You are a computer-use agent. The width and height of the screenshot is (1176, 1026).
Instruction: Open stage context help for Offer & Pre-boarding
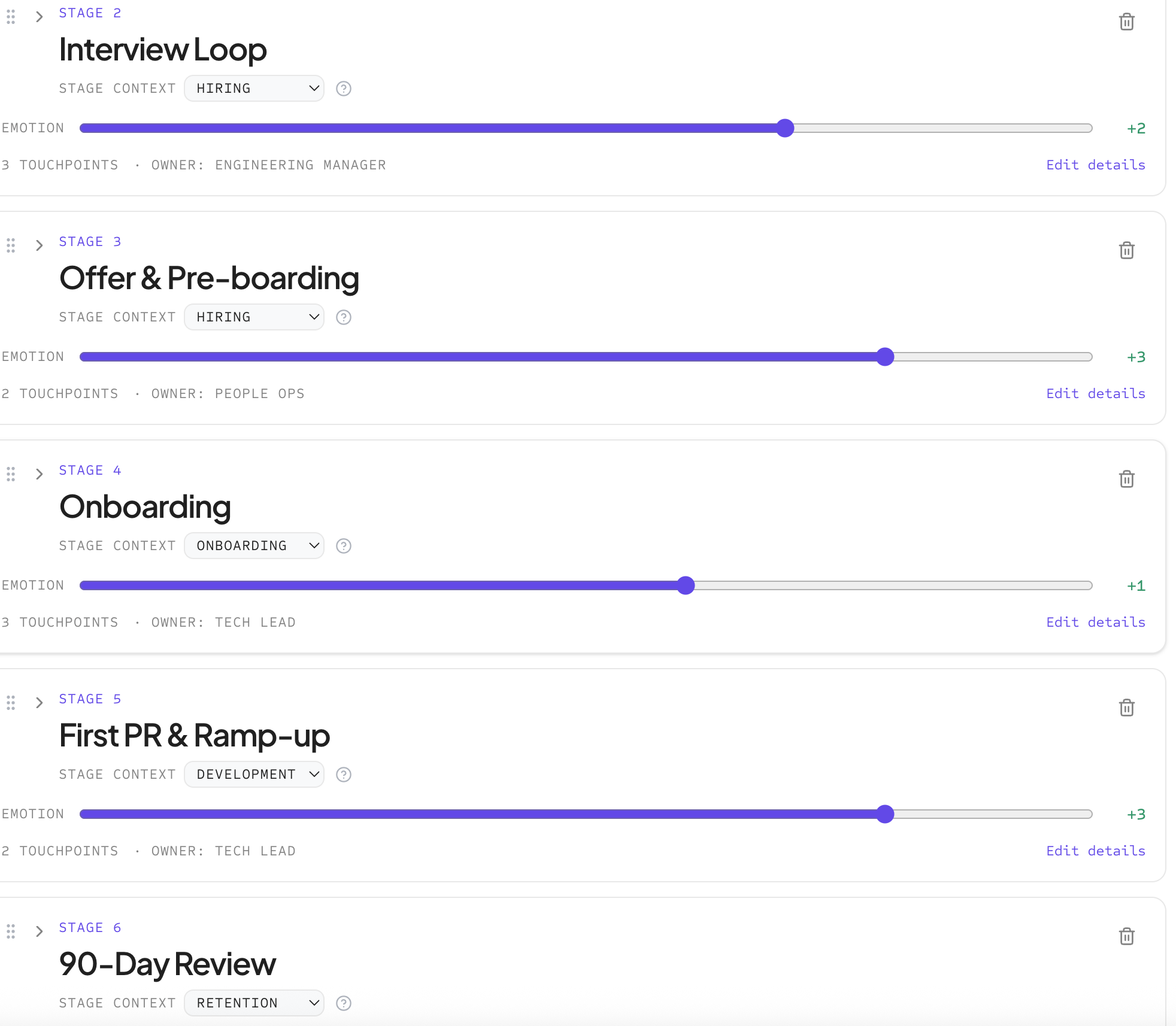344,317
